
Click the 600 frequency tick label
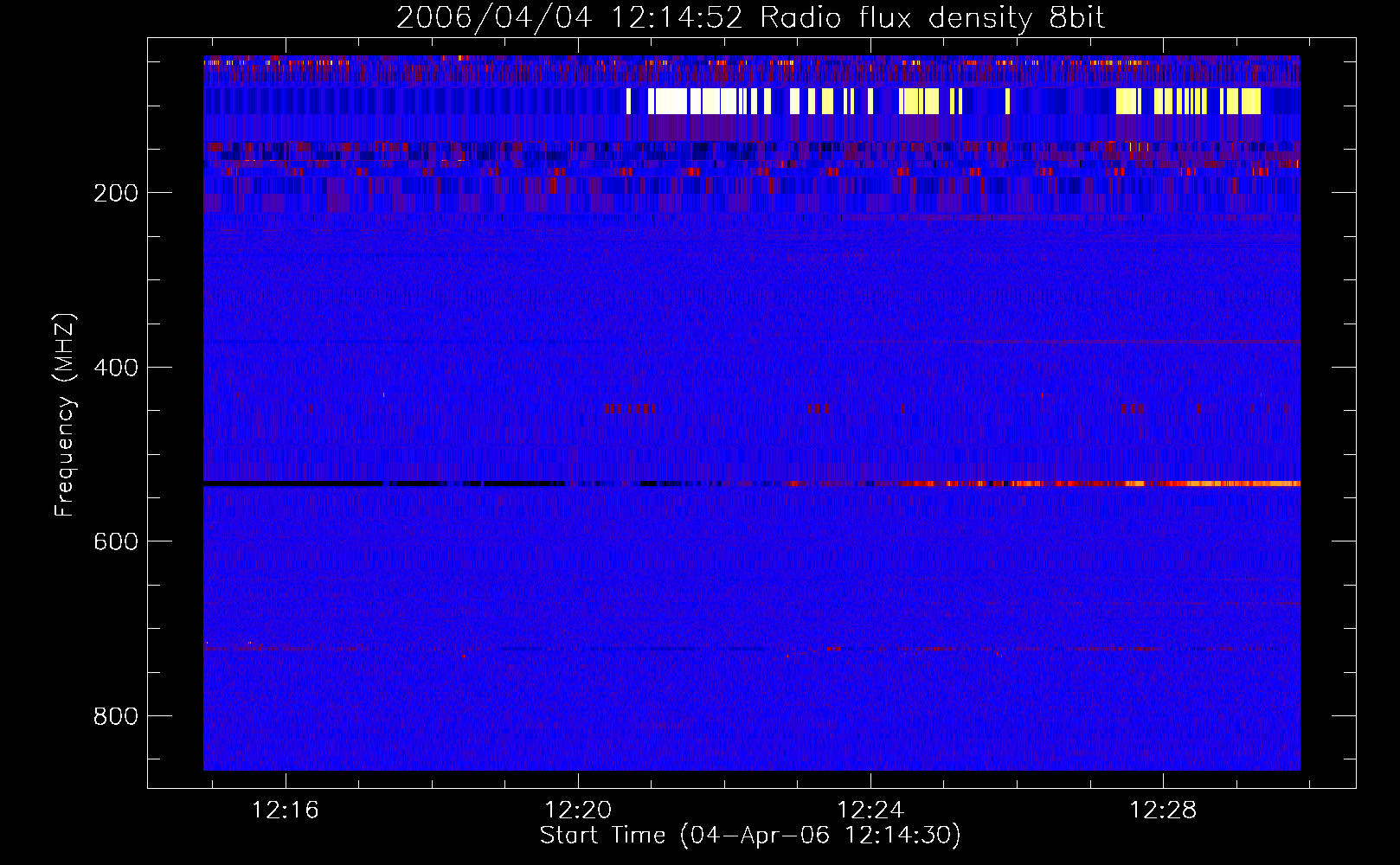(x=116, y=541)
